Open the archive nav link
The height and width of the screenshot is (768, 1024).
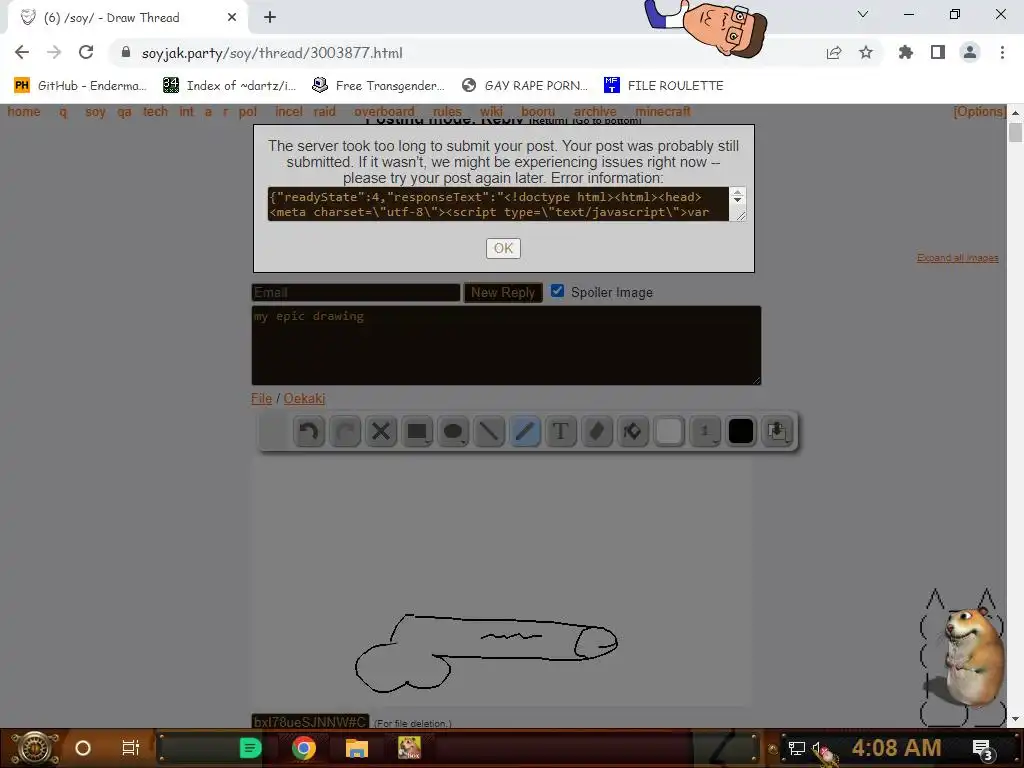pyautogui.click(x=595, y=112)
